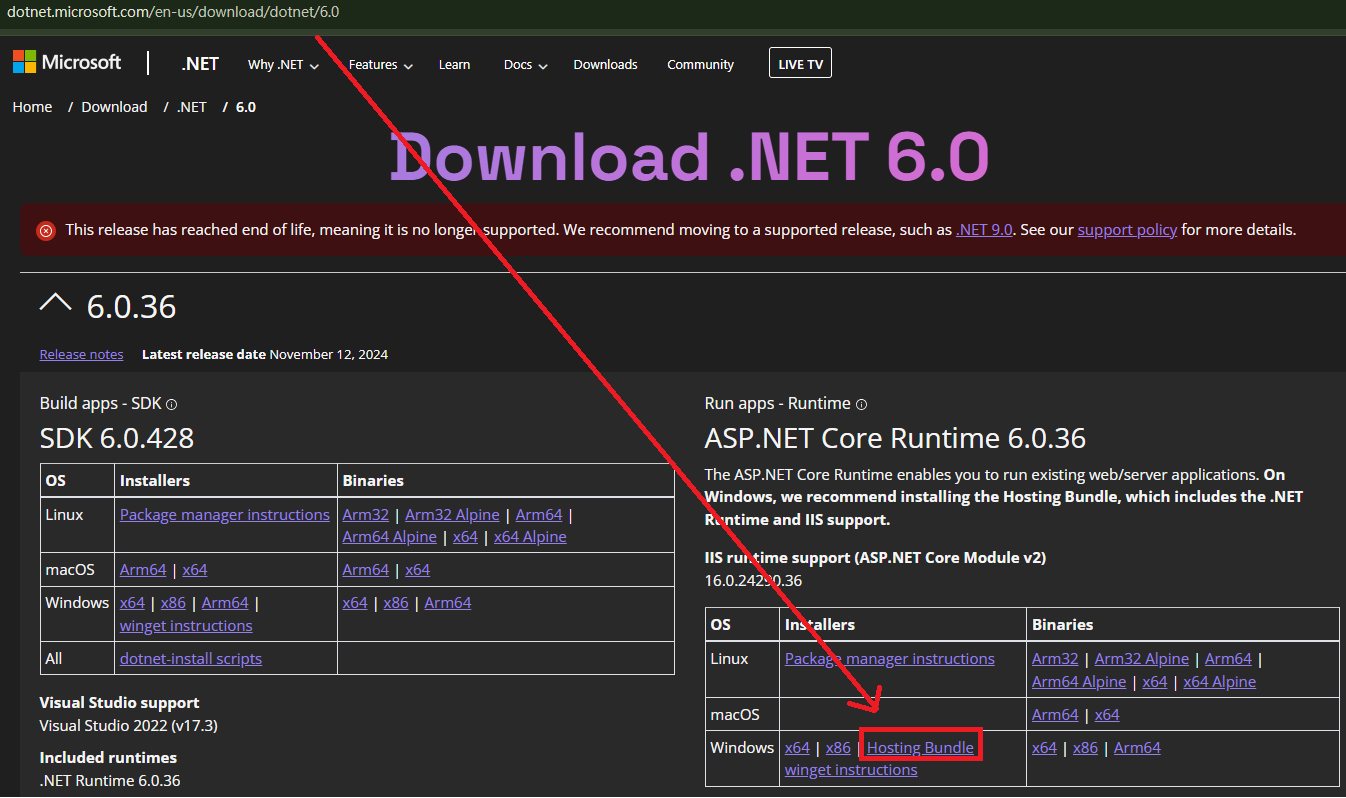Screen dimensions: 1346x798
Task: Download Runtime macOS x64 binary
Action: [1107, 715]
